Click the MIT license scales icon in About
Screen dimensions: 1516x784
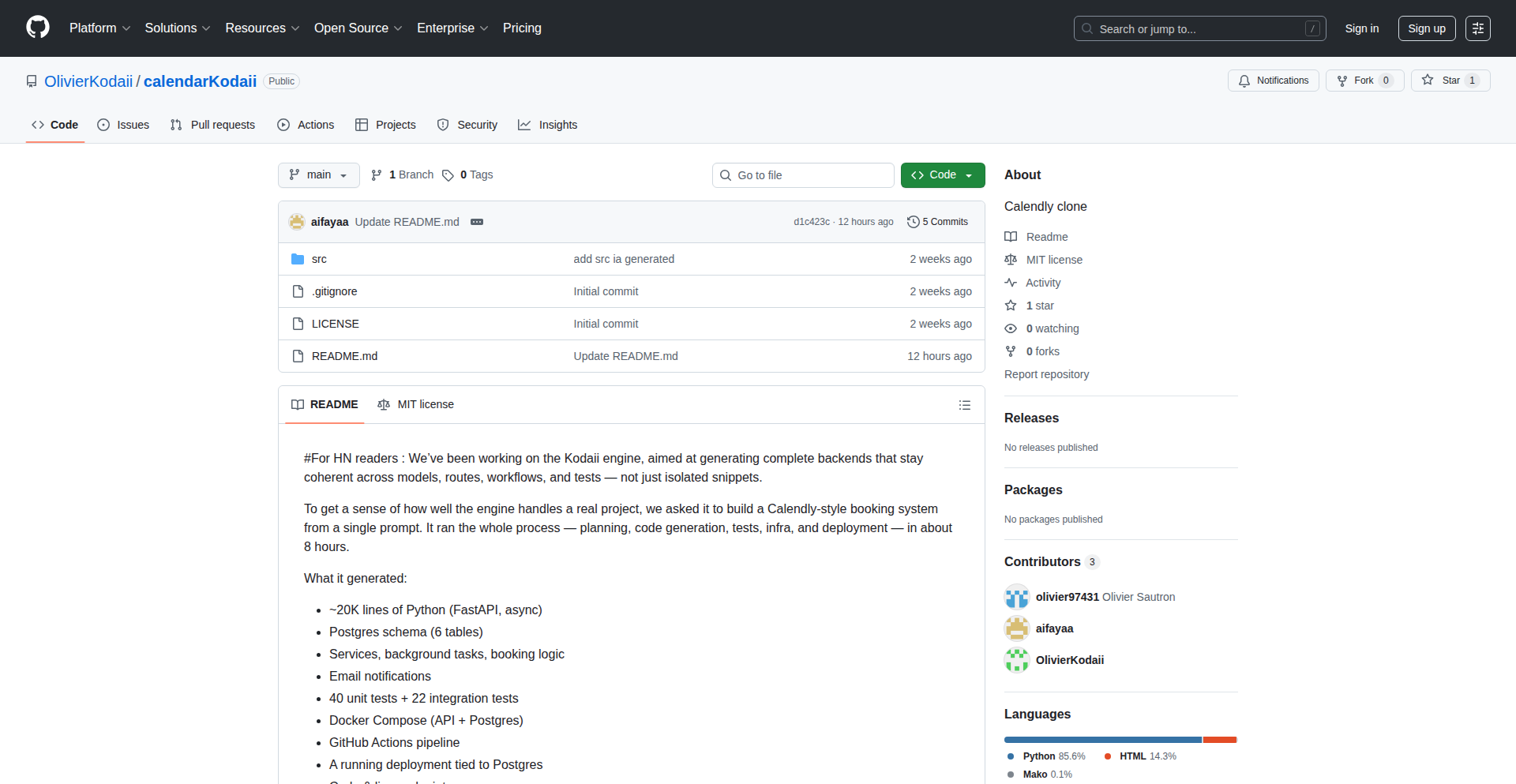point(1011,259)
